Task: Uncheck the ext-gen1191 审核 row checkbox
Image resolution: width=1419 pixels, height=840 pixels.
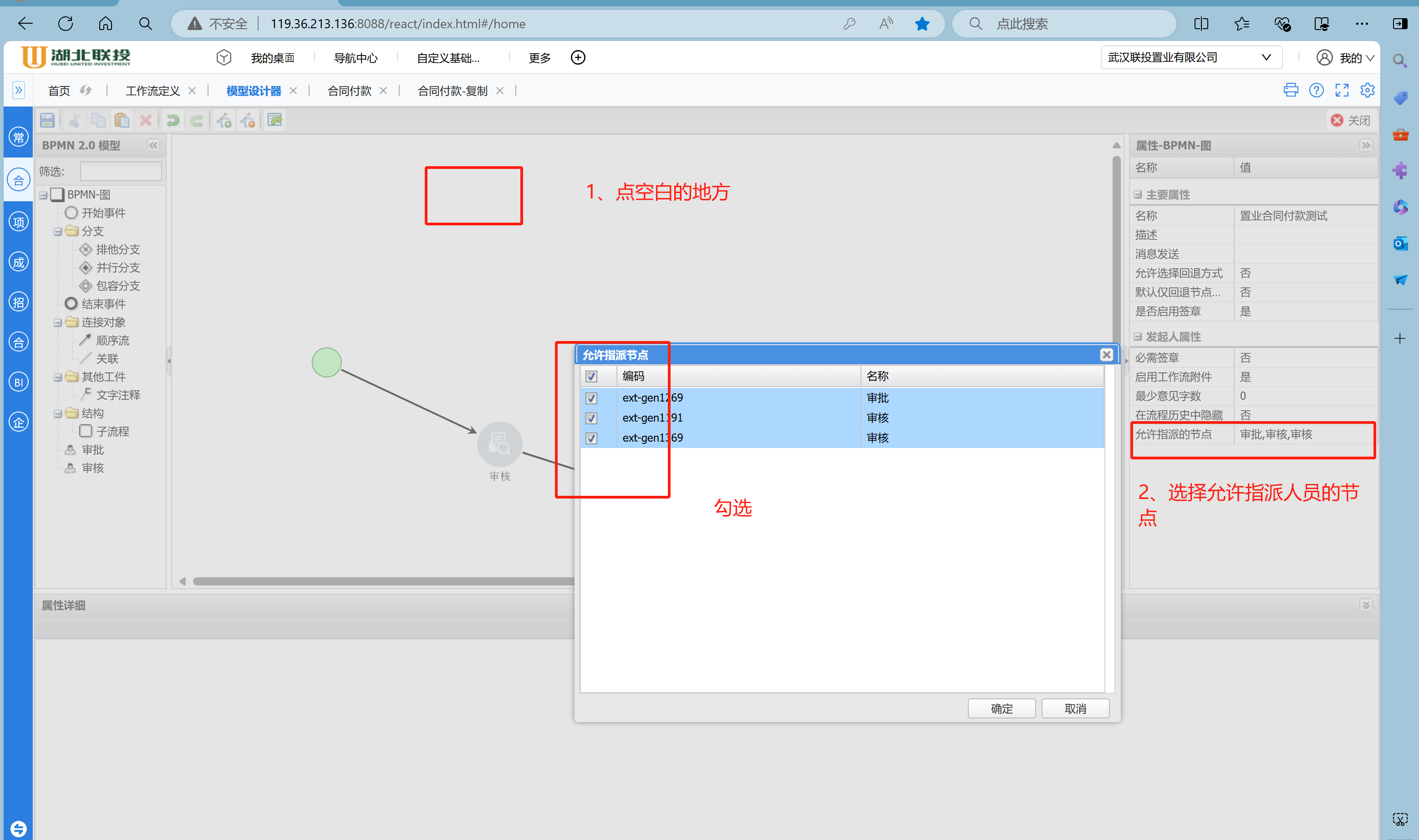Action: coord(591,418)
